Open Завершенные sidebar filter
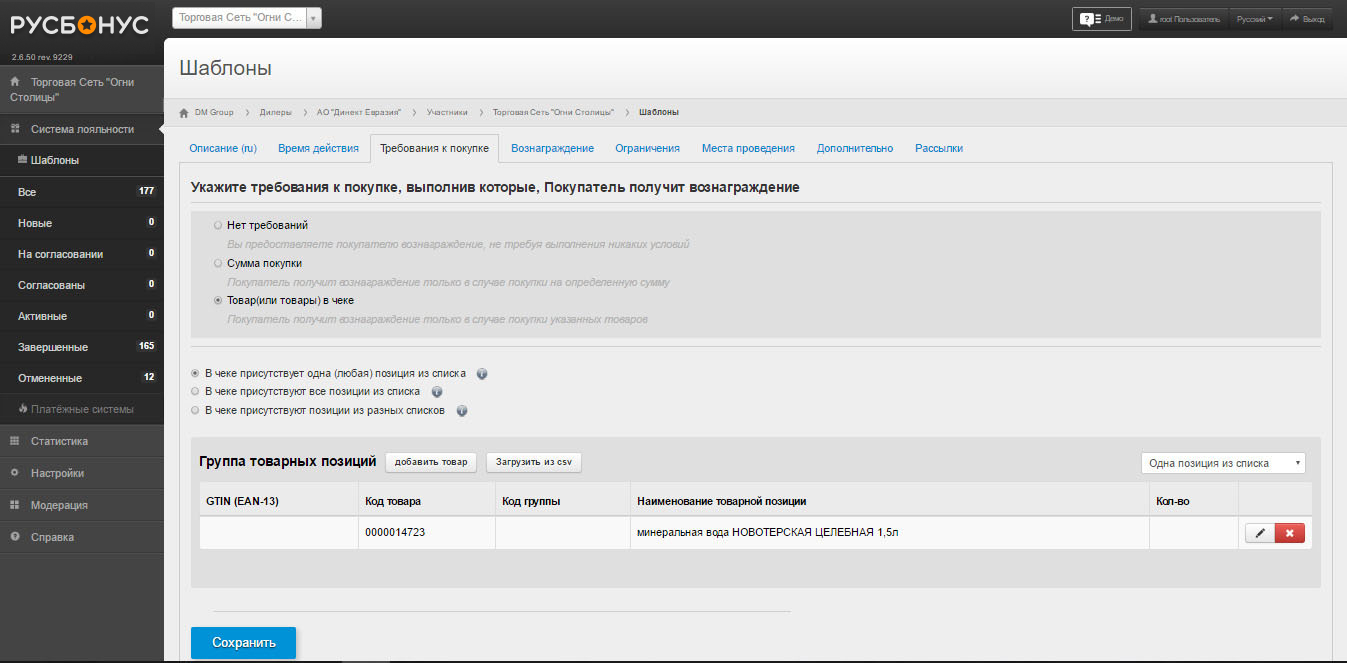 (x=81, y=347)
